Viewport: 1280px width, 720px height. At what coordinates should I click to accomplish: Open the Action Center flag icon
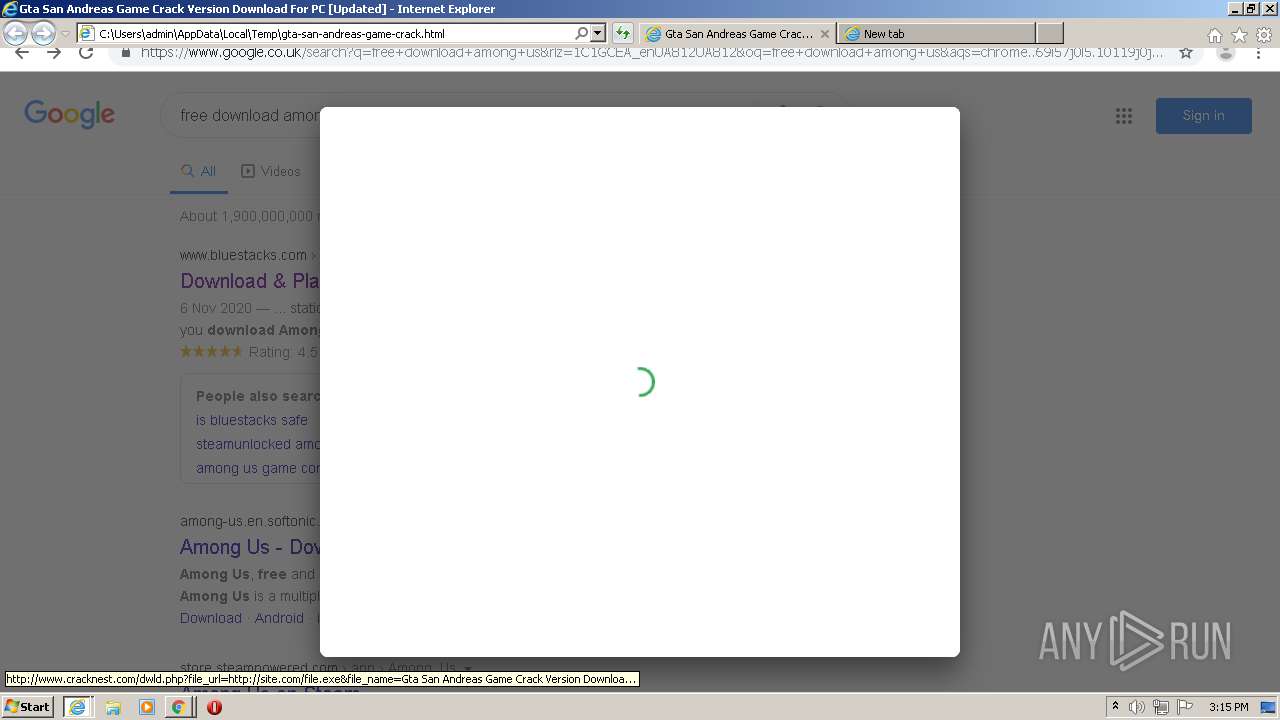(1185, 707)
